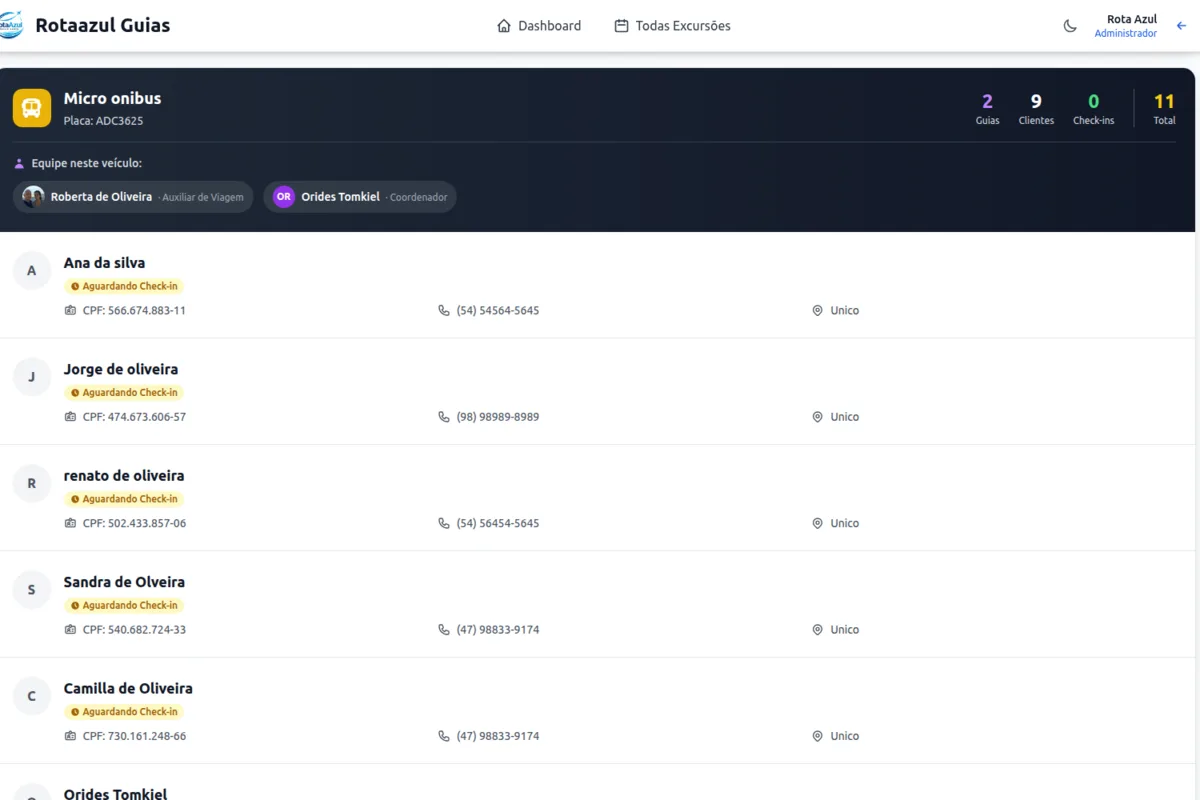This screenshot has width=1200, height=800.
Task: Open Sandra de Olveira passenger name
Action: tap(124, 582)
